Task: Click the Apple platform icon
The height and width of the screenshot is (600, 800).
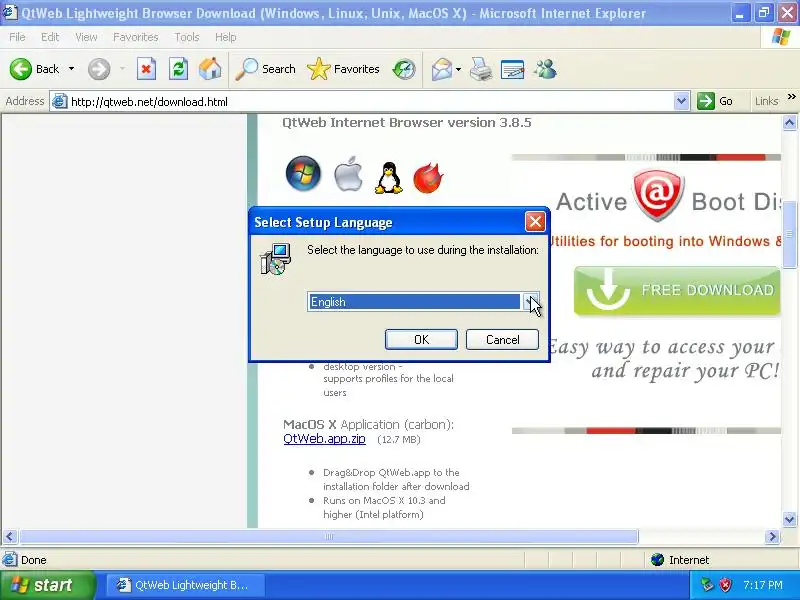Action: tap(348, 174)
